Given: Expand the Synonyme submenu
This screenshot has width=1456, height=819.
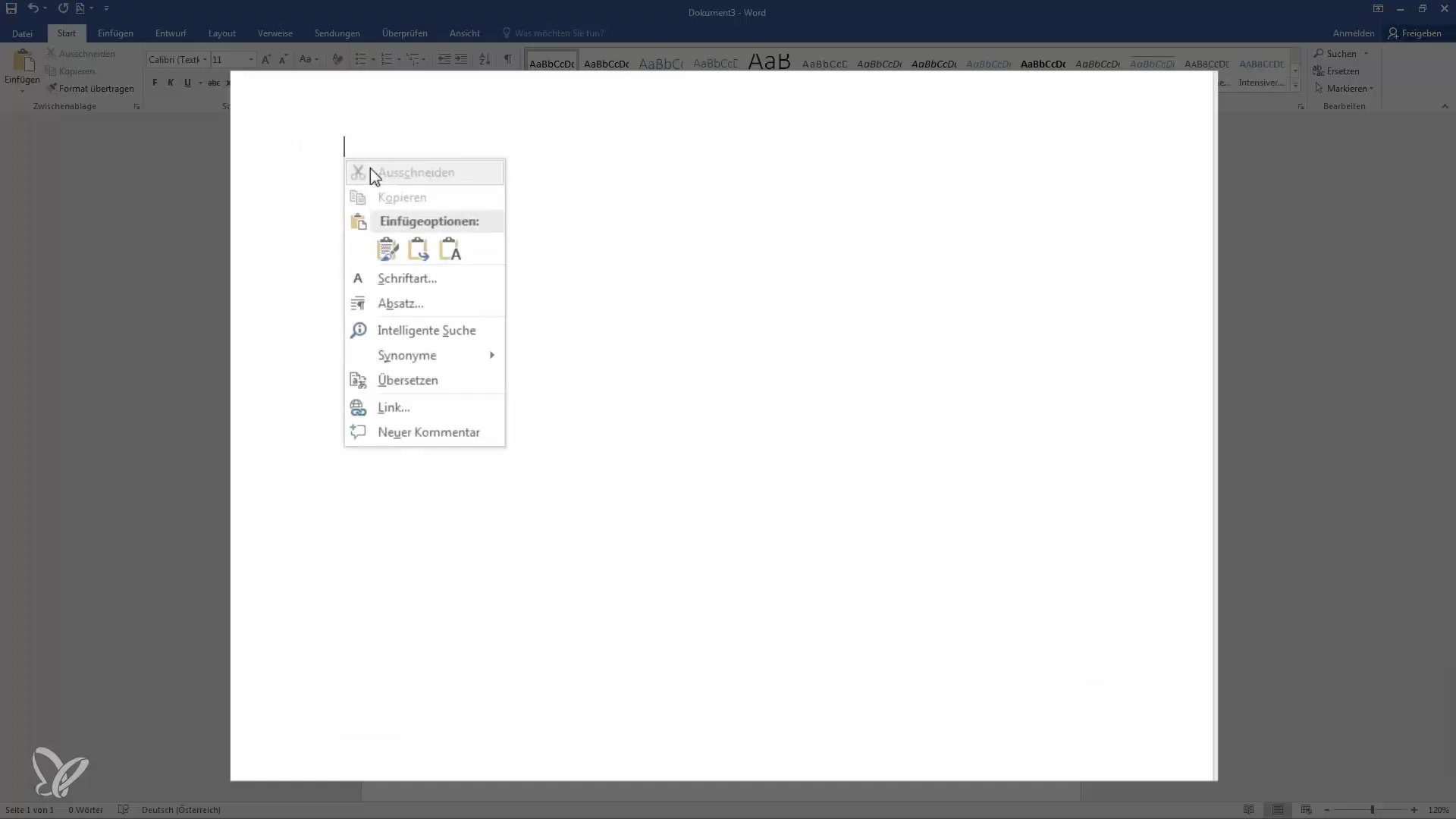Looking at the screenshot, I should point(425,356).
